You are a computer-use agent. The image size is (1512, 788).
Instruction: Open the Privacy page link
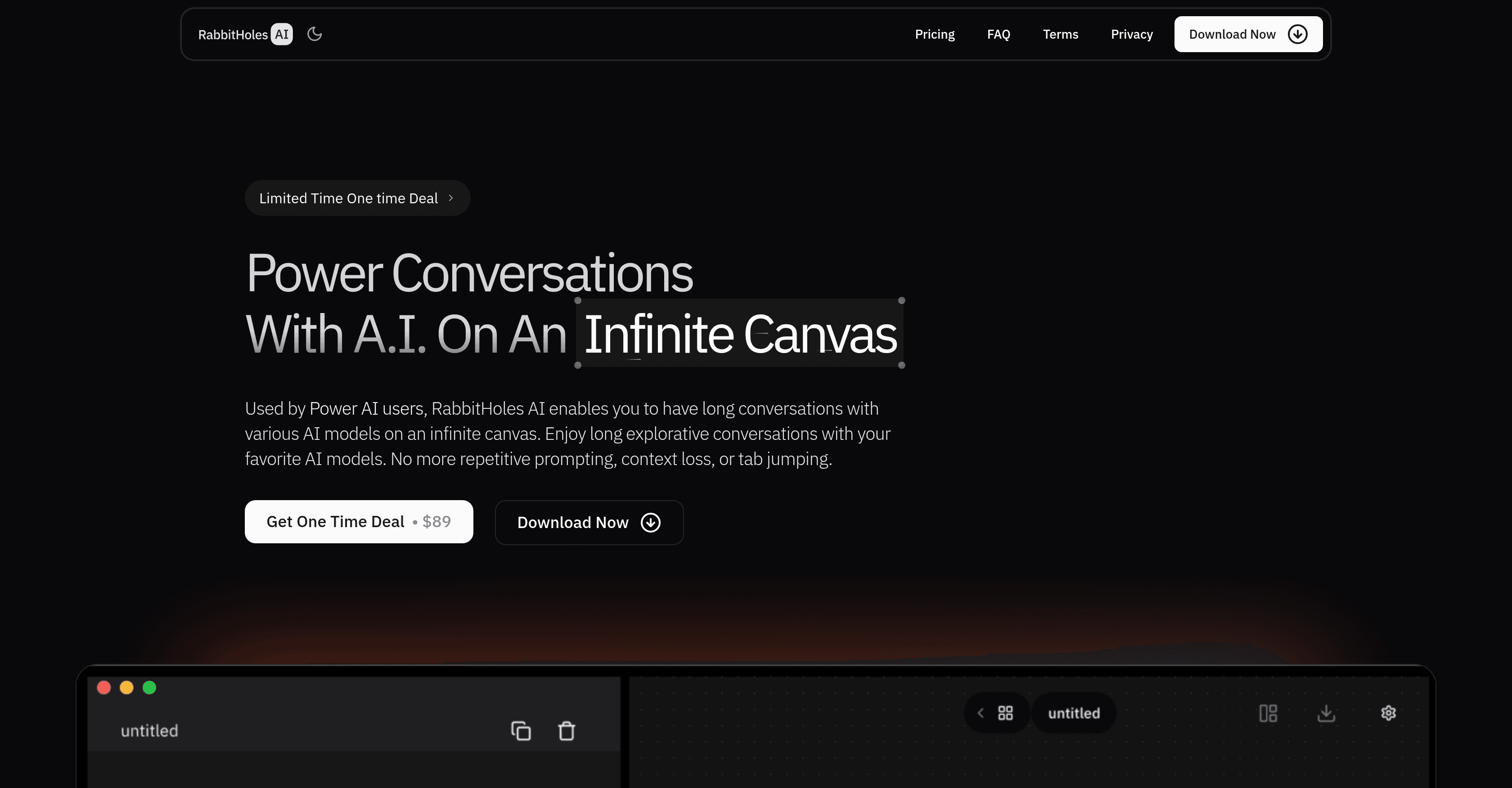point(1131,35)
